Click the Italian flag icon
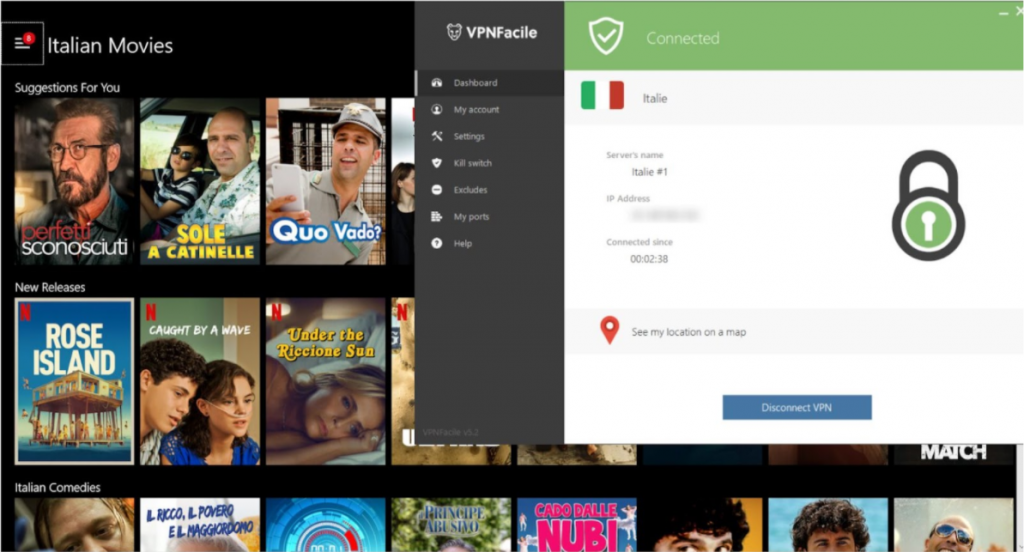Screen dimensions: 1024x552 [602, 96]
